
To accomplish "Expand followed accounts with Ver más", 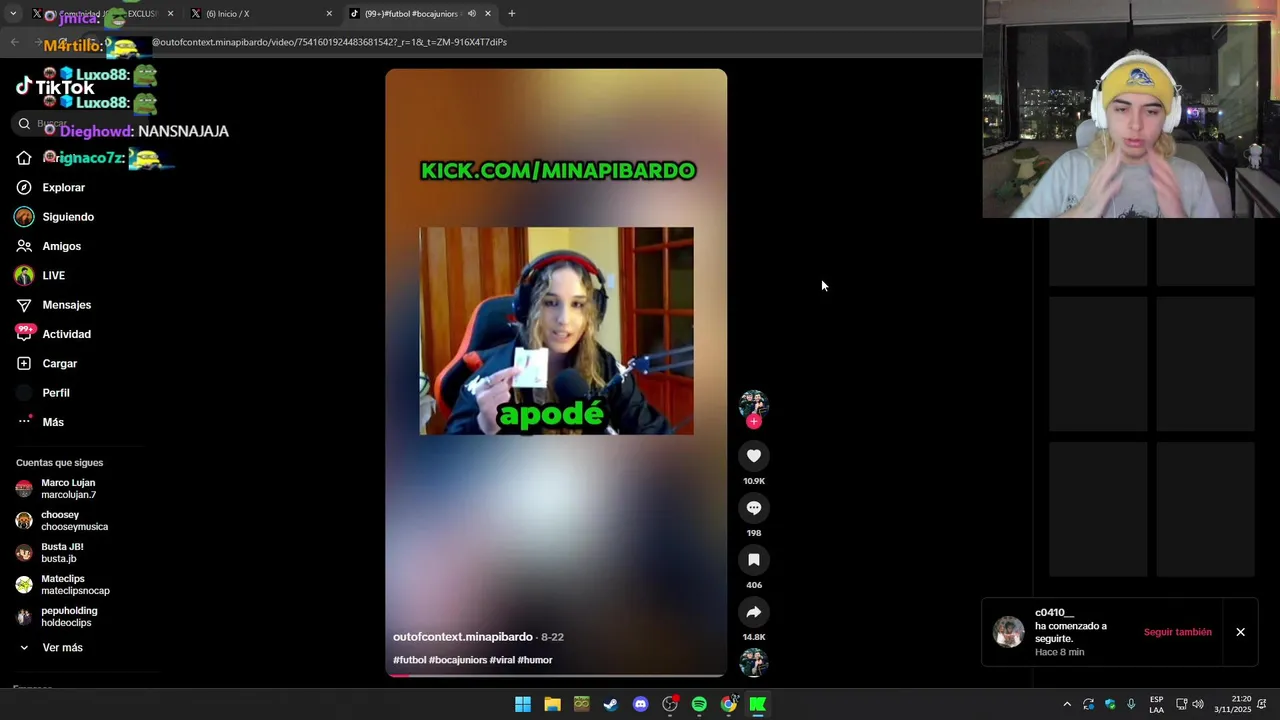I will 50,648.
